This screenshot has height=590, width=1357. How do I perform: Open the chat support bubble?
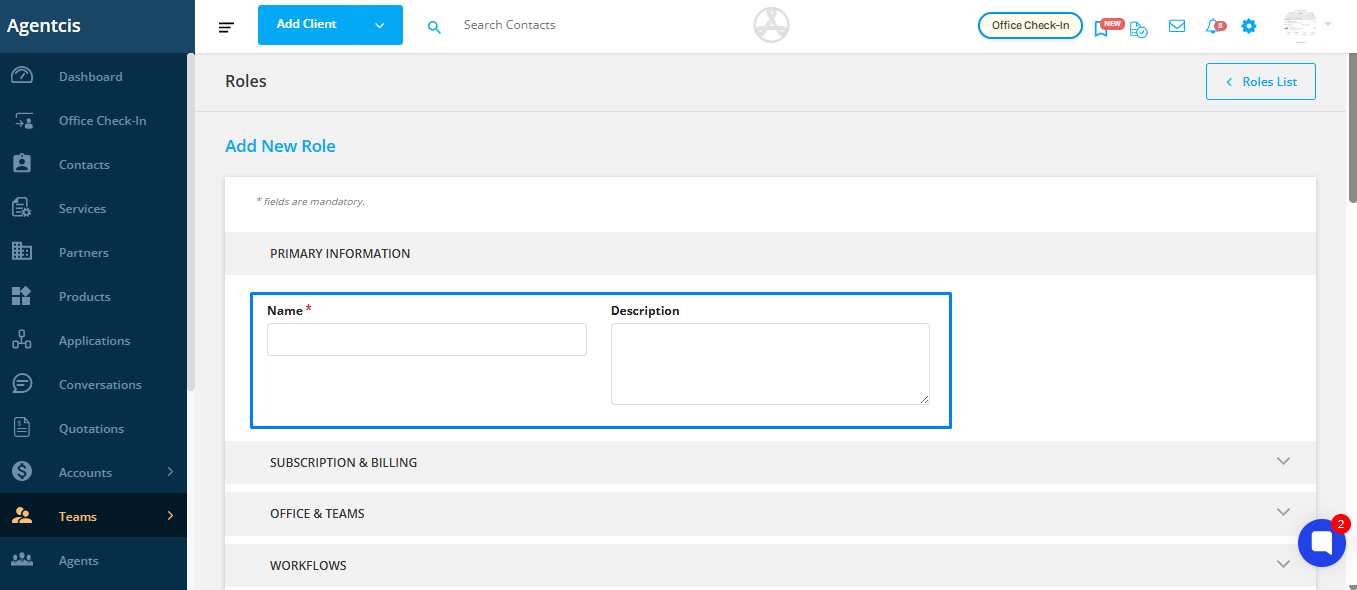(1321, 543)
